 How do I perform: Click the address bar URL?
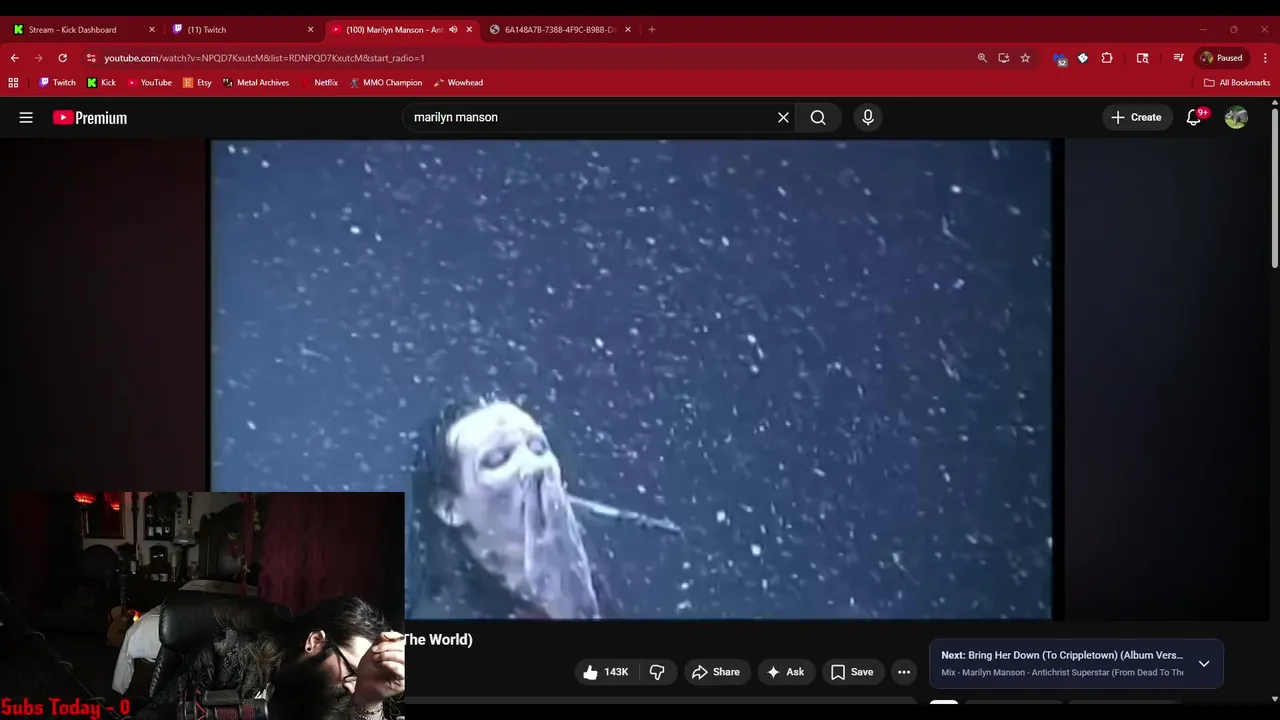264,58
